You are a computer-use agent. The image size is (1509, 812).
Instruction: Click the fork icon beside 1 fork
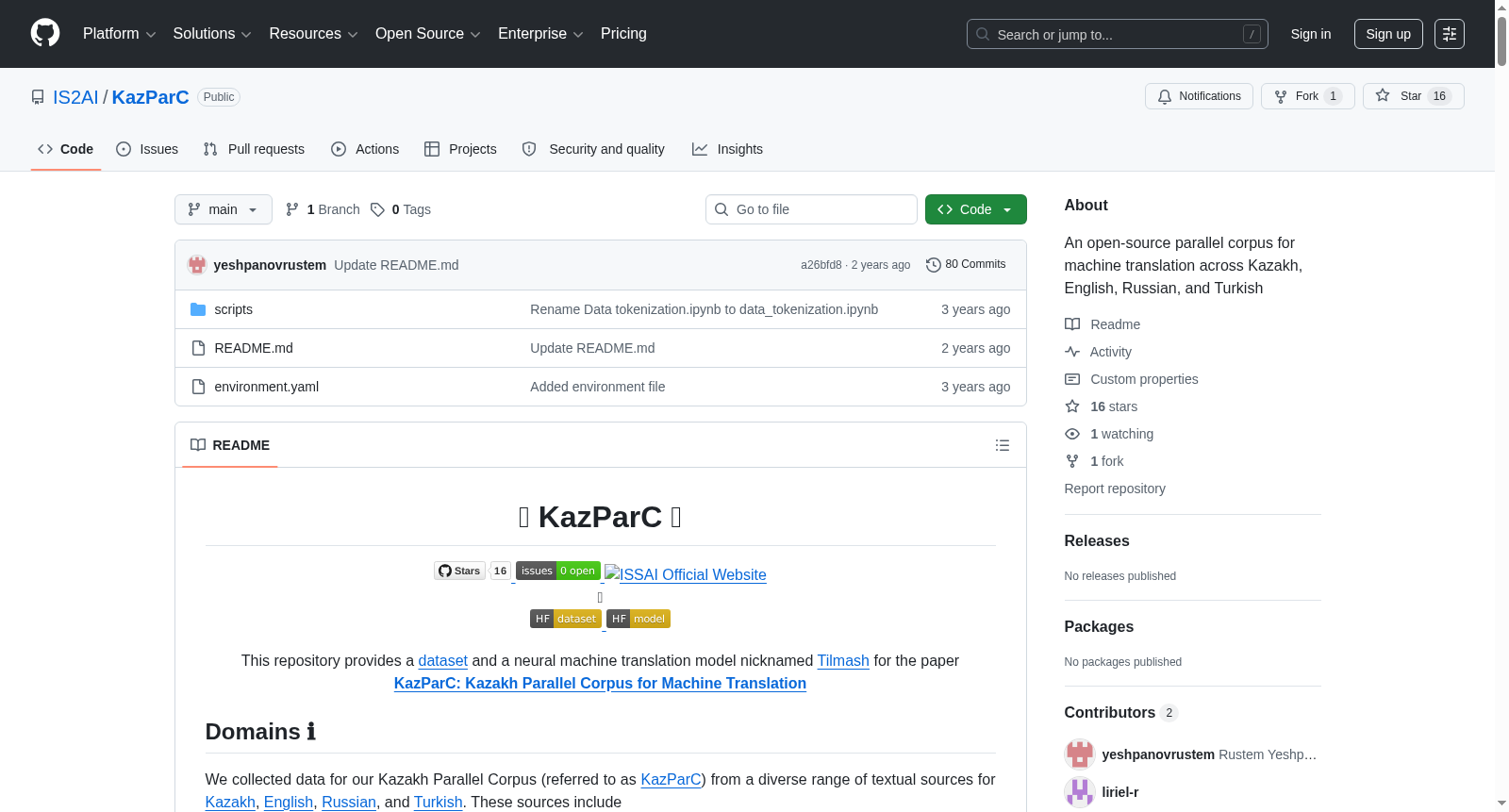click(1072, 461)
